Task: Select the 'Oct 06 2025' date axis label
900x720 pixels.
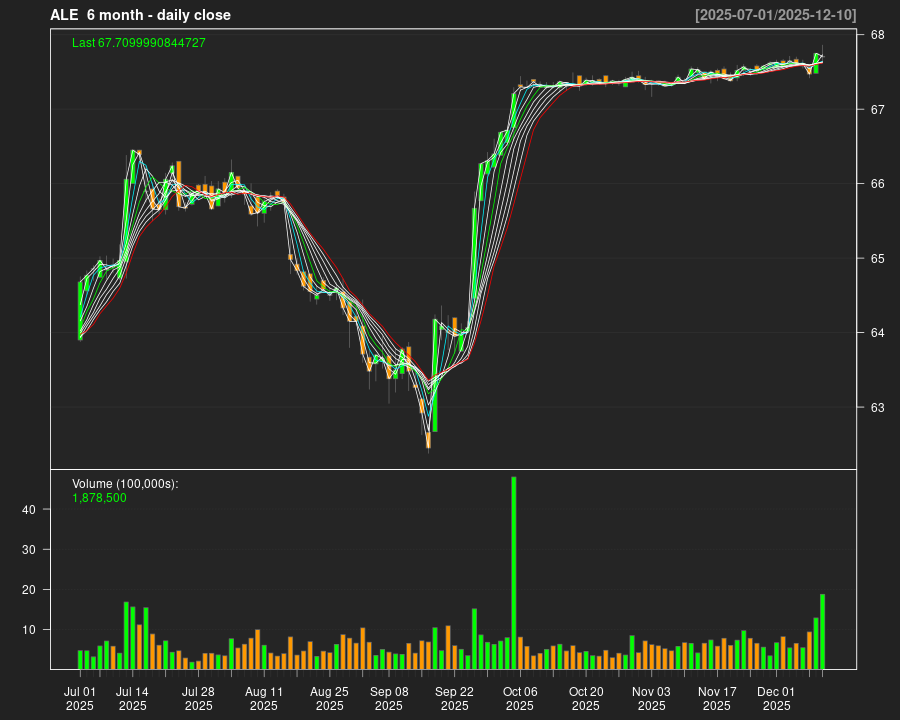Action: (520, 698)
